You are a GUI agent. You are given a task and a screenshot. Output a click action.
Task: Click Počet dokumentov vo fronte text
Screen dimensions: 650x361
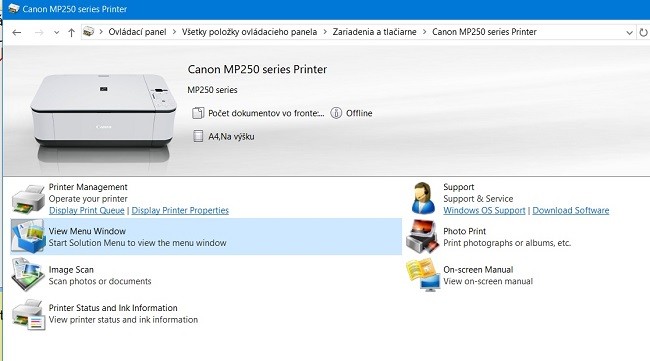pyautogui.click(x=266, y=113)
